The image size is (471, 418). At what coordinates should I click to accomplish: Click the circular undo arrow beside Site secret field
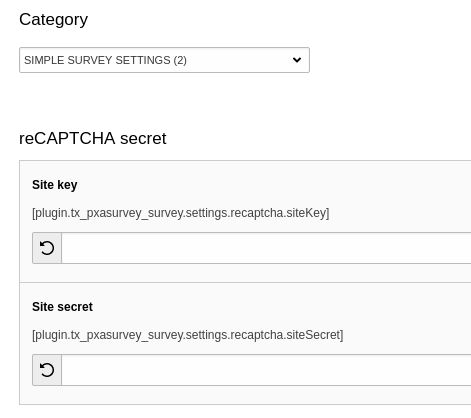coord(47,370)
